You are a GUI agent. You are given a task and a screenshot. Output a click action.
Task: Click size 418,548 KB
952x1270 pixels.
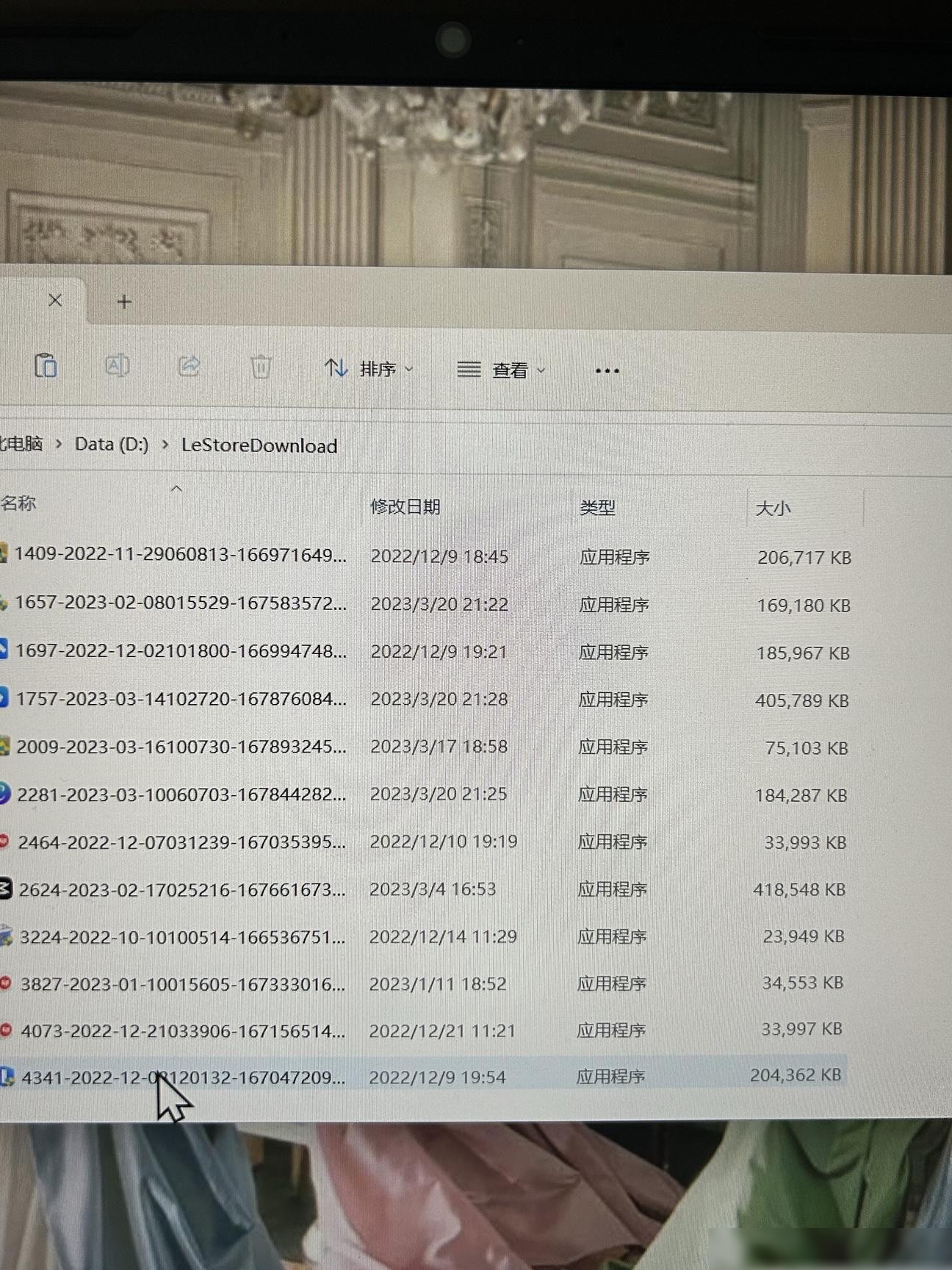(x=799, y=890)
